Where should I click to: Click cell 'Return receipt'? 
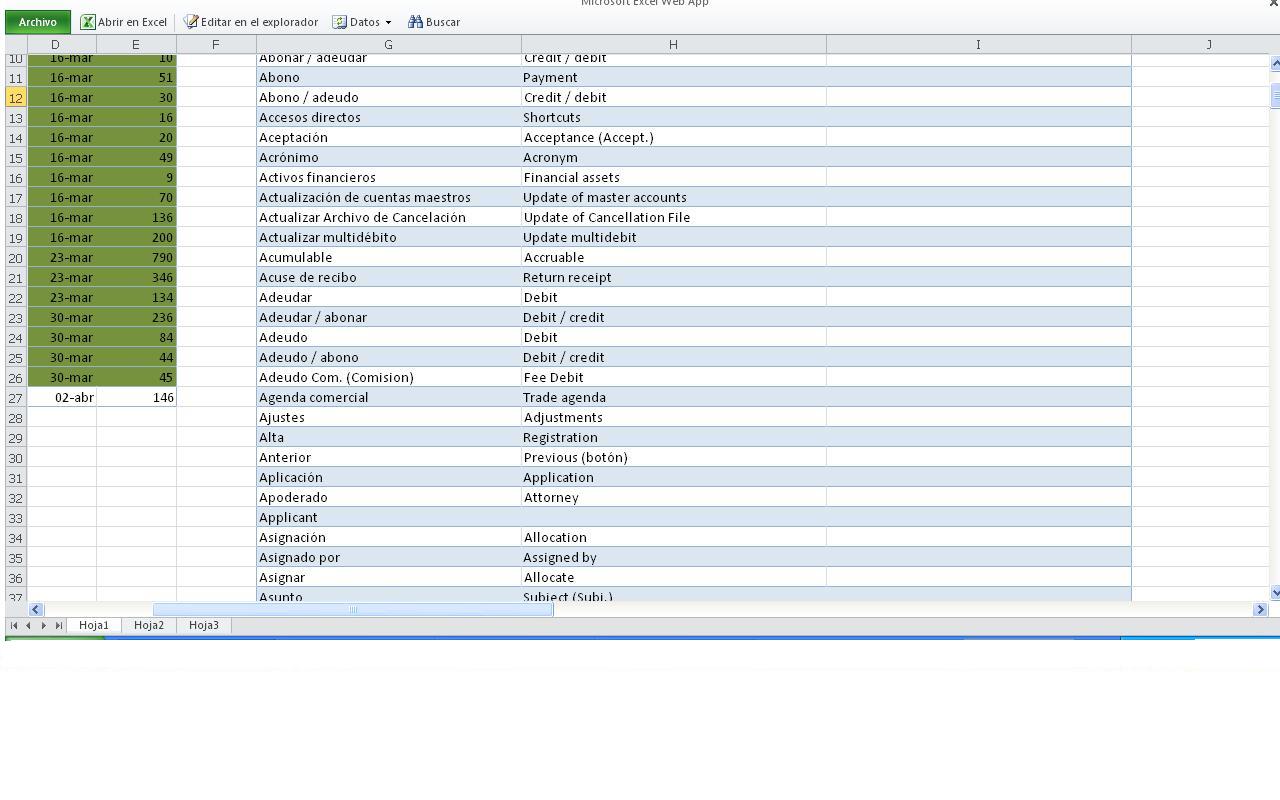[674, 277]
